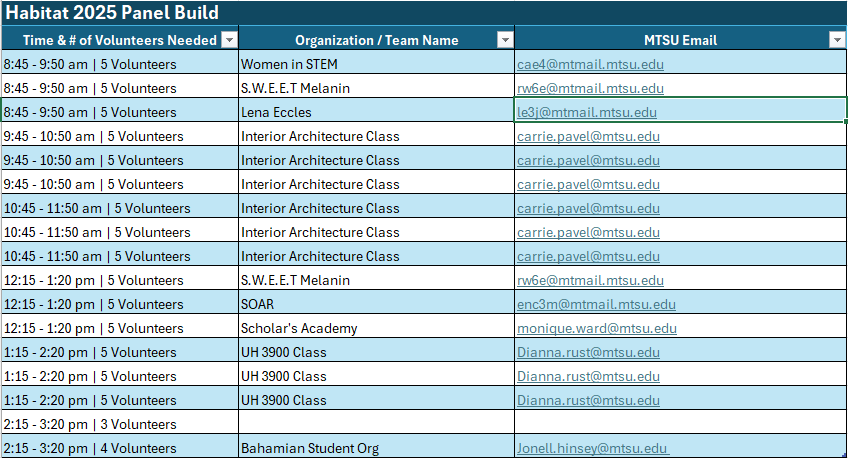848x458 pixels.
Task: Open the monique.ward@mtsu.edu email link
Action: click(596, 329)
